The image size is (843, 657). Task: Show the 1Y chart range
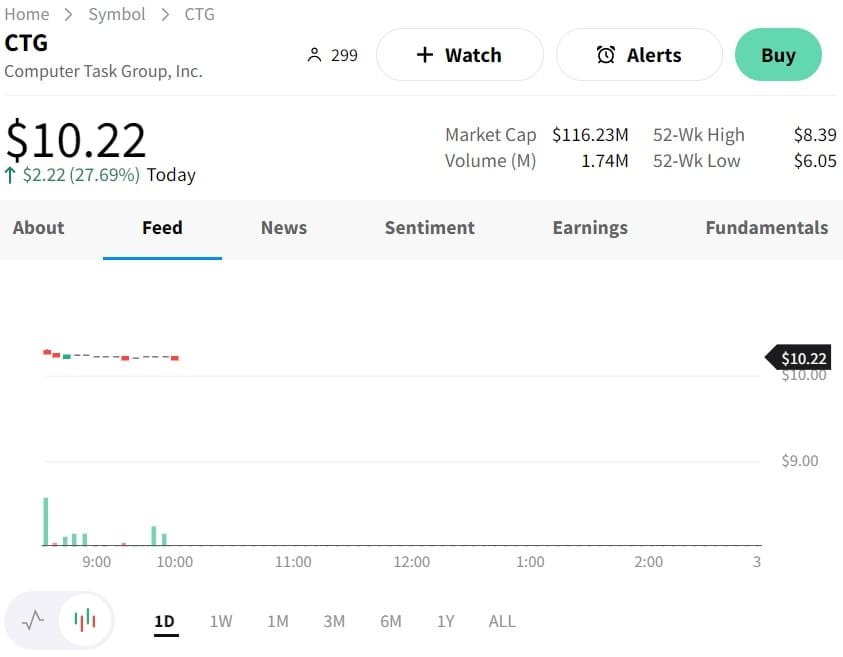point(446,621)
